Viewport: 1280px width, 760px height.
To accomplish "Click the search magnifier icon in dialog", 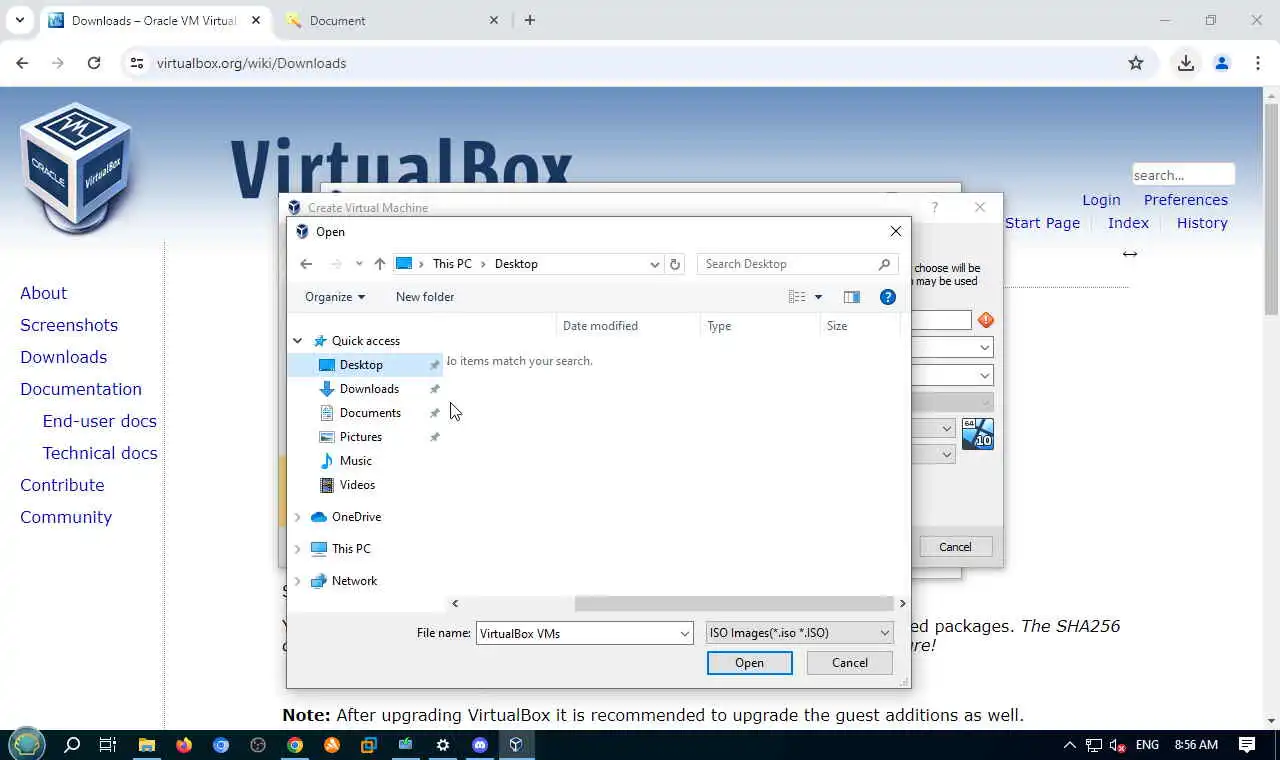I will click(884, 264).
